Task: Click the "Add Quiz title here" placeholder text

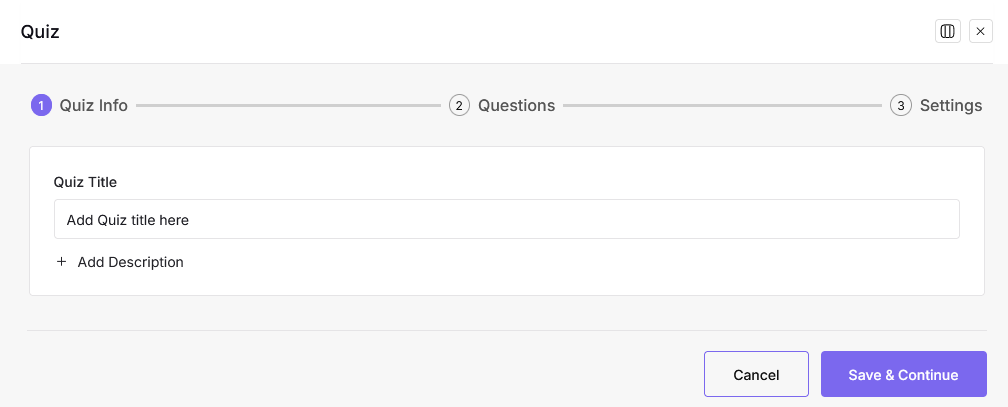Action: coord(128,219)
